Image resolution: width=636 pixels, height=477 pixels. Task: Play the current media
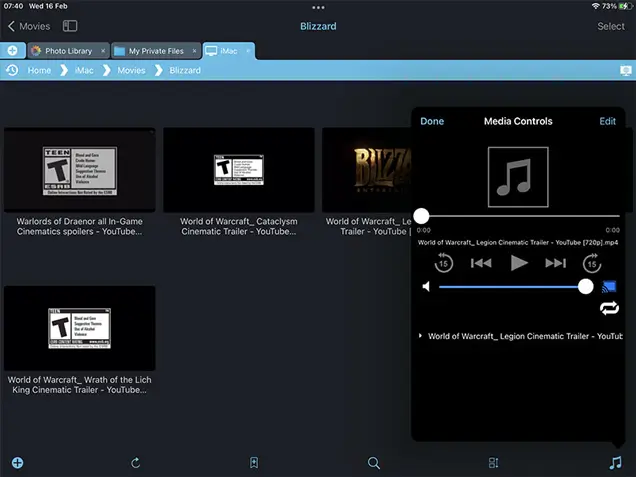(x=519, y=263)
